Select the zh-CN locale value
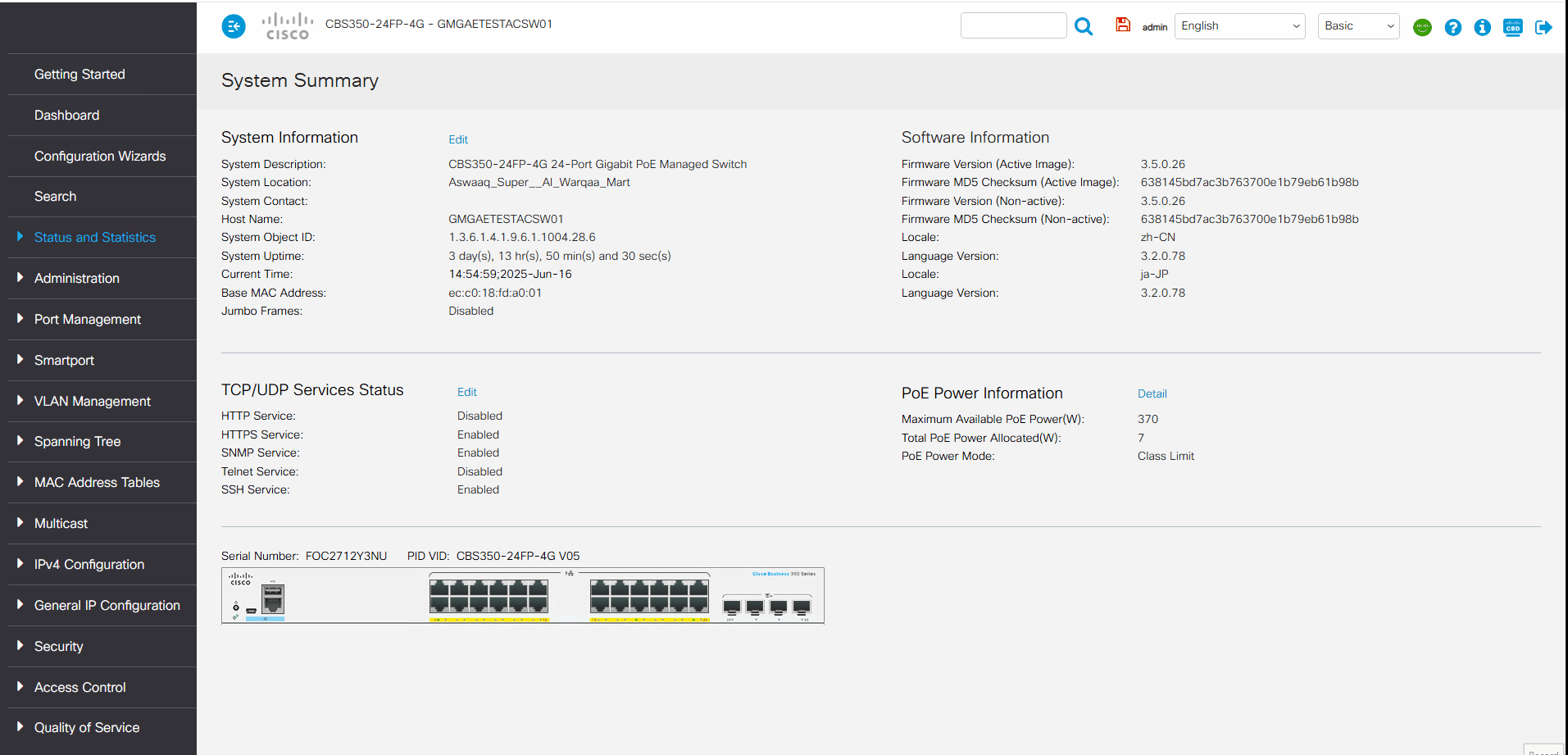Image resolution: width=1568 pixels, height=755 pixels. [x=1158, y=237]
